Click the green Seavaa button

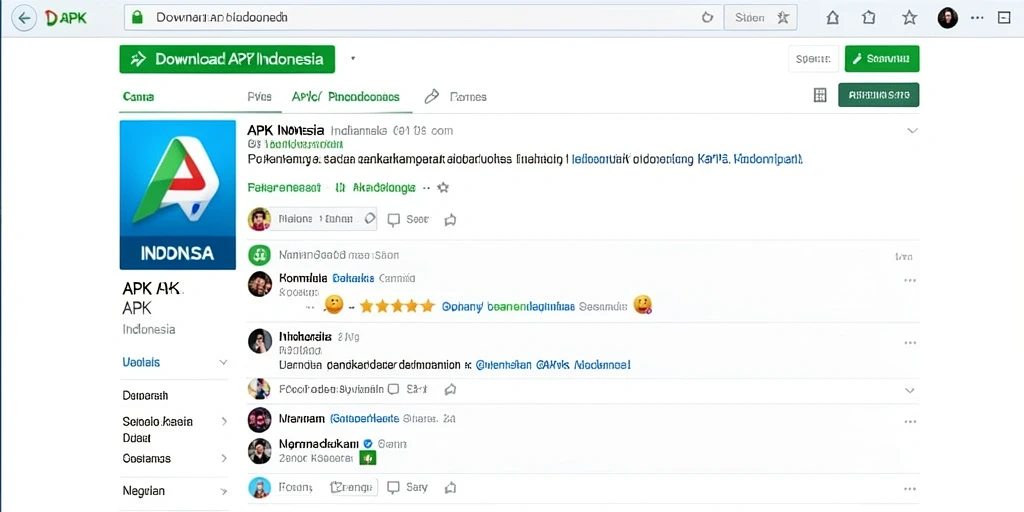click(882, 59)
